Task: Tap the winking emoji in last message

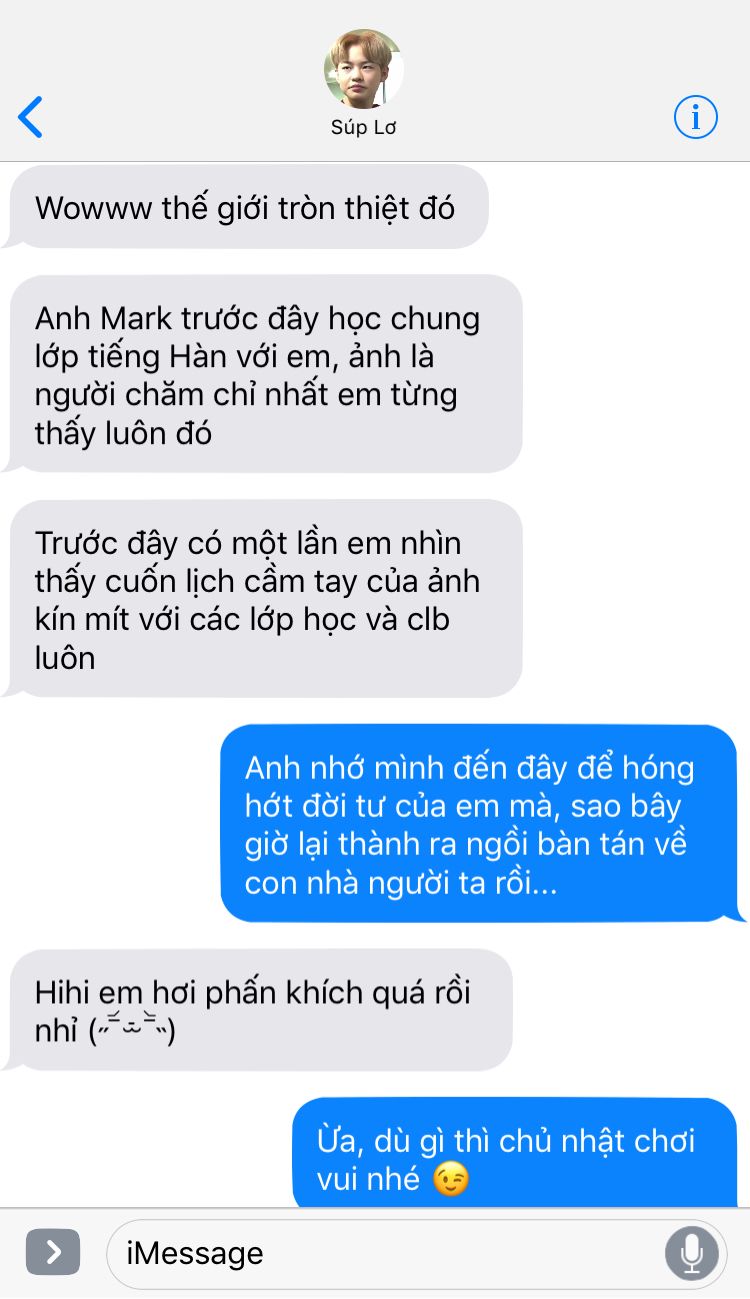Action: [x=450, y=1179]
